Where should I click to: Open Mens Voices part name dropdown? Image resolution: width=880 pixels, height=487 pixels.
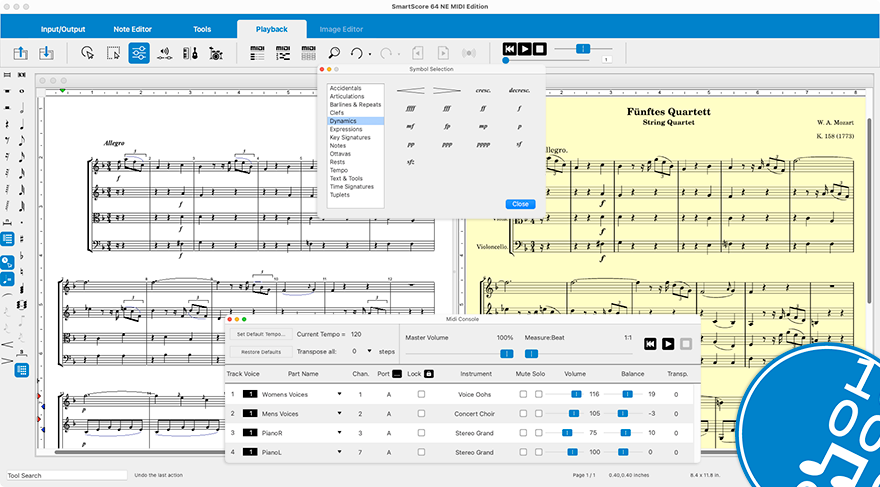pyautogui.click(x=340, y=414)
